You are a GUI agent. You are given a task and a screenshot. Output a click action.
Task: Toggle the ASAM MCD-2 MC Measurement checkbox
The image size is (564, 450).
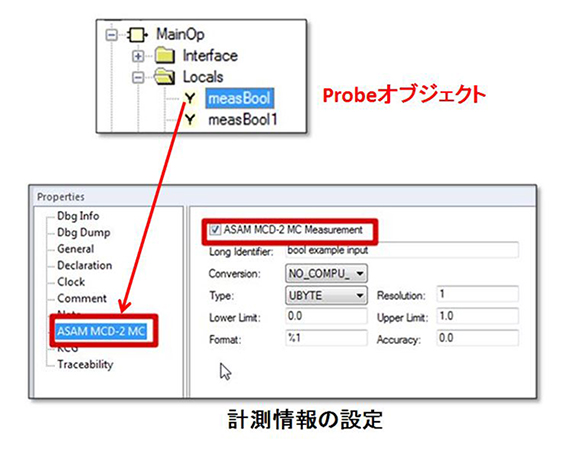pos(215,229)
